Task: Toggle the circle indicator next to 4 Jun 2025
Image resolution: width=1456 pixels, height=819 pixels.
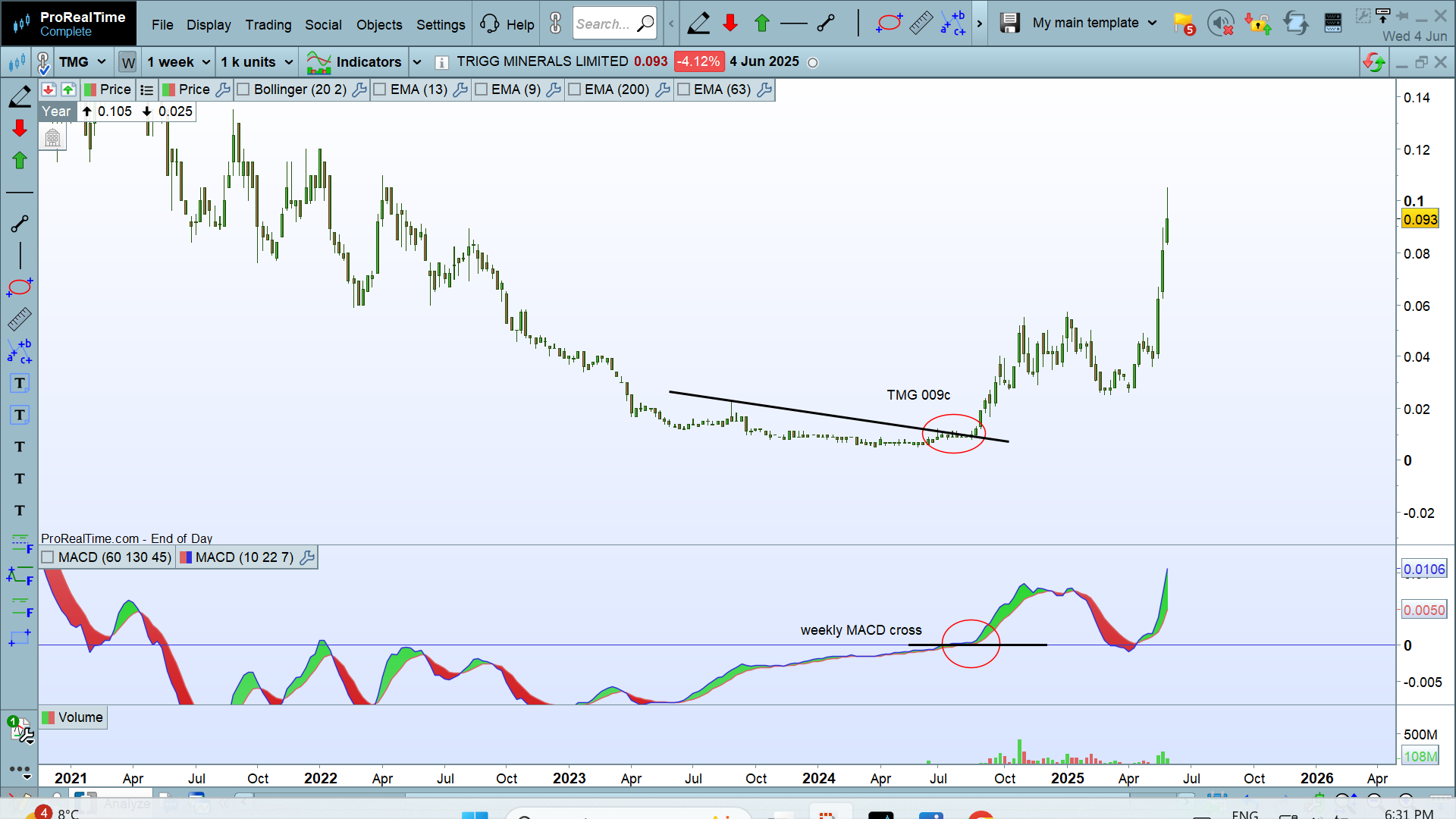Action: (813, 63)
